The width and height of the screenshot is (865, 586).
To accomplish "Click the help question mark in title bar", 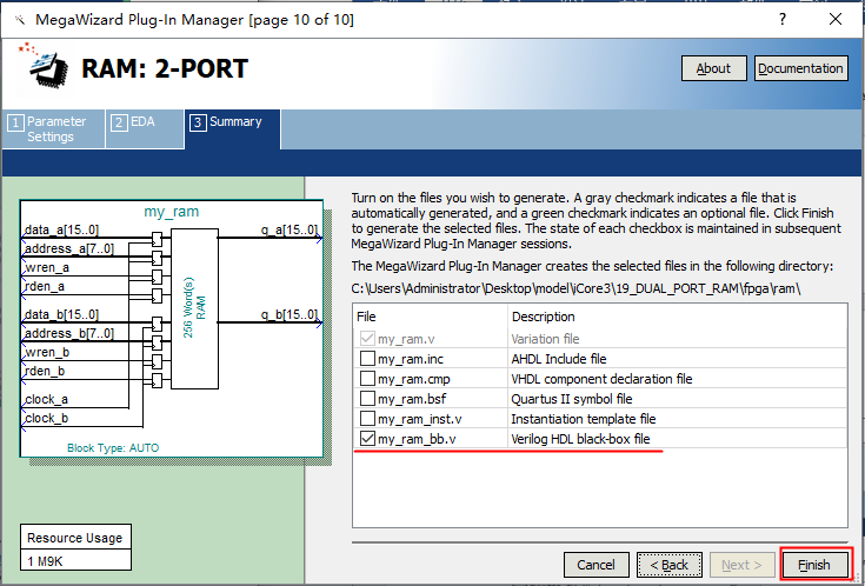I will click(780, 19).
